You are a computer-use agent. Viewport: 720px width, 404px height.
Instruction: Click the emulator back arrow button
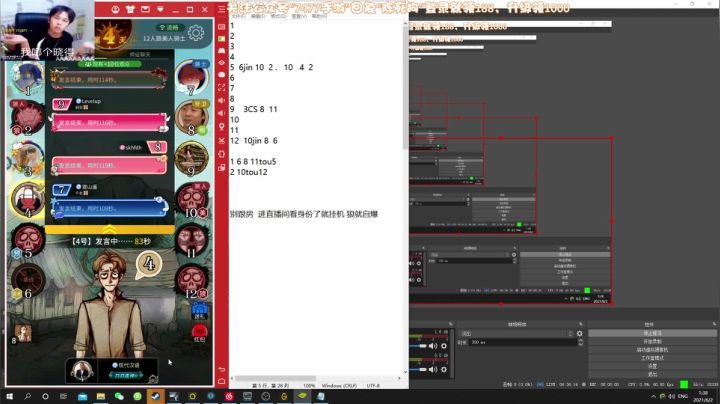pyautogui.click(x=222, y=369)
